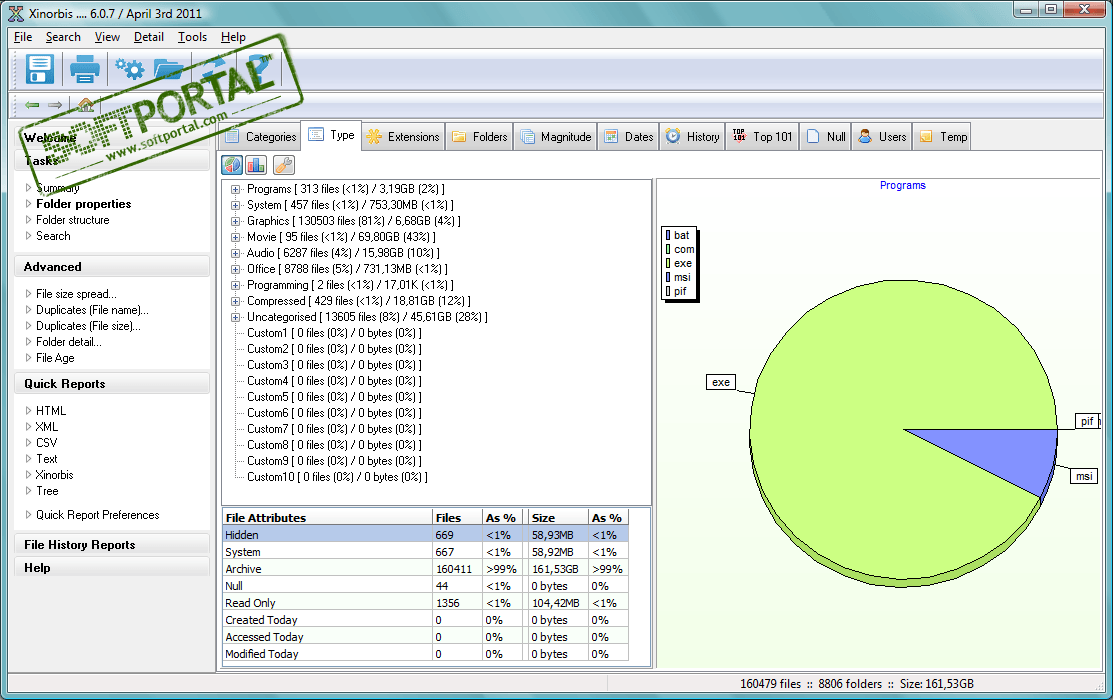
Task: Open settings with the gears icon
Action: pos(129,69)
